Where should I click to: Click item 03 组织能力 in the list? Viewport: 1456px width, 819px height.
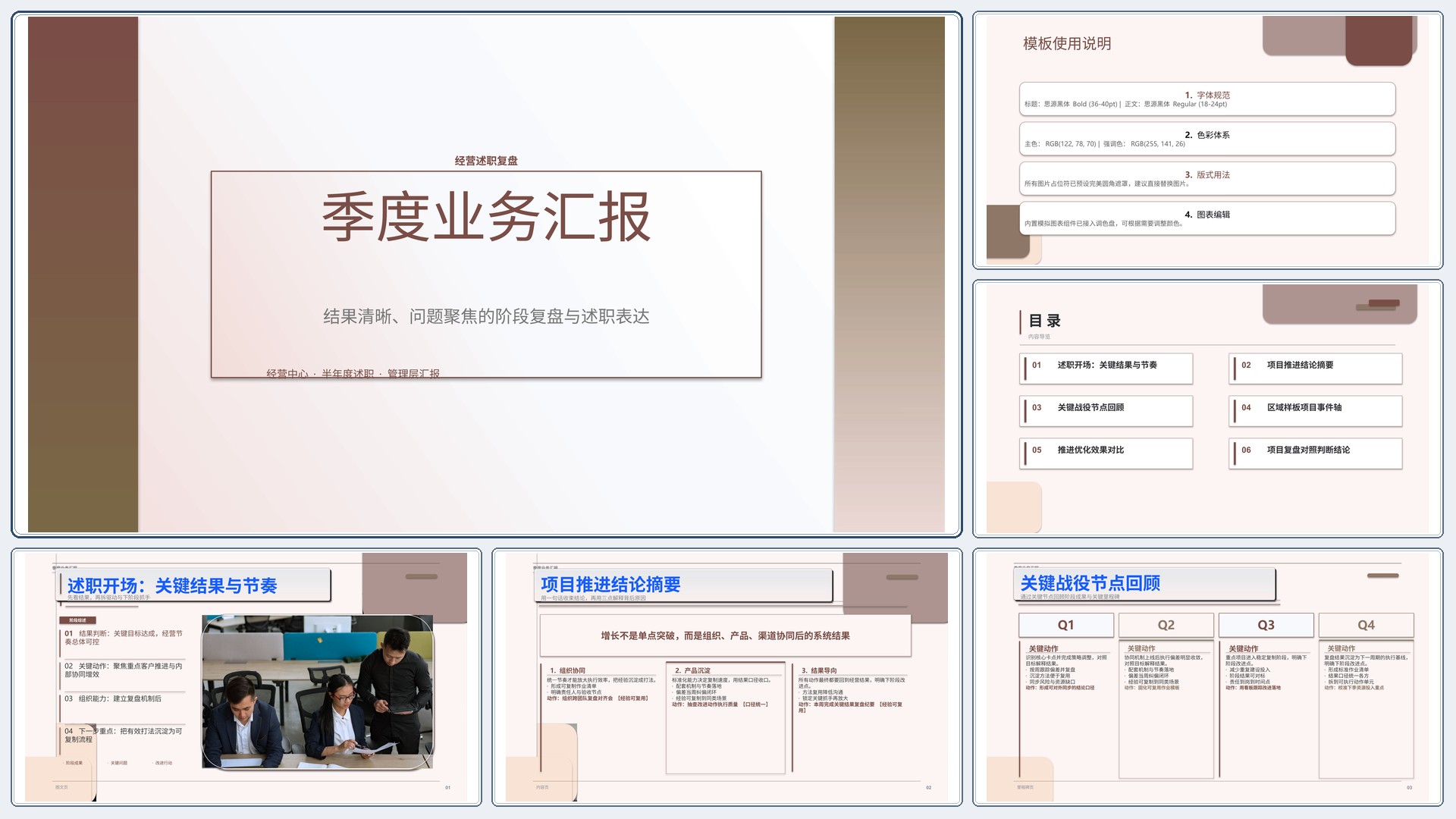[x=113, y=698]
